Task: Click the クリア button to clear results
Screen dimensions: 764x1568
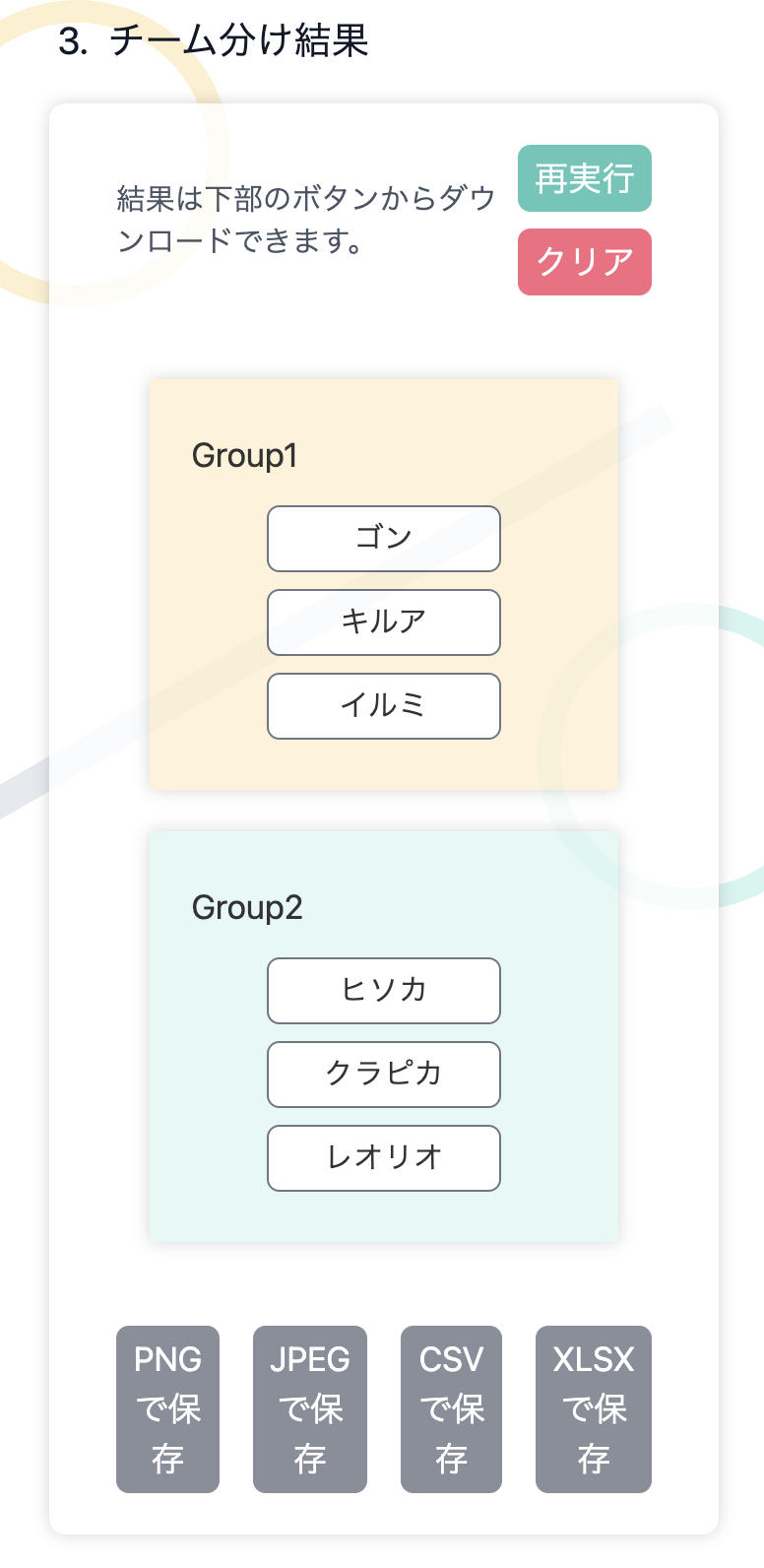Action: tap(584, 262)
